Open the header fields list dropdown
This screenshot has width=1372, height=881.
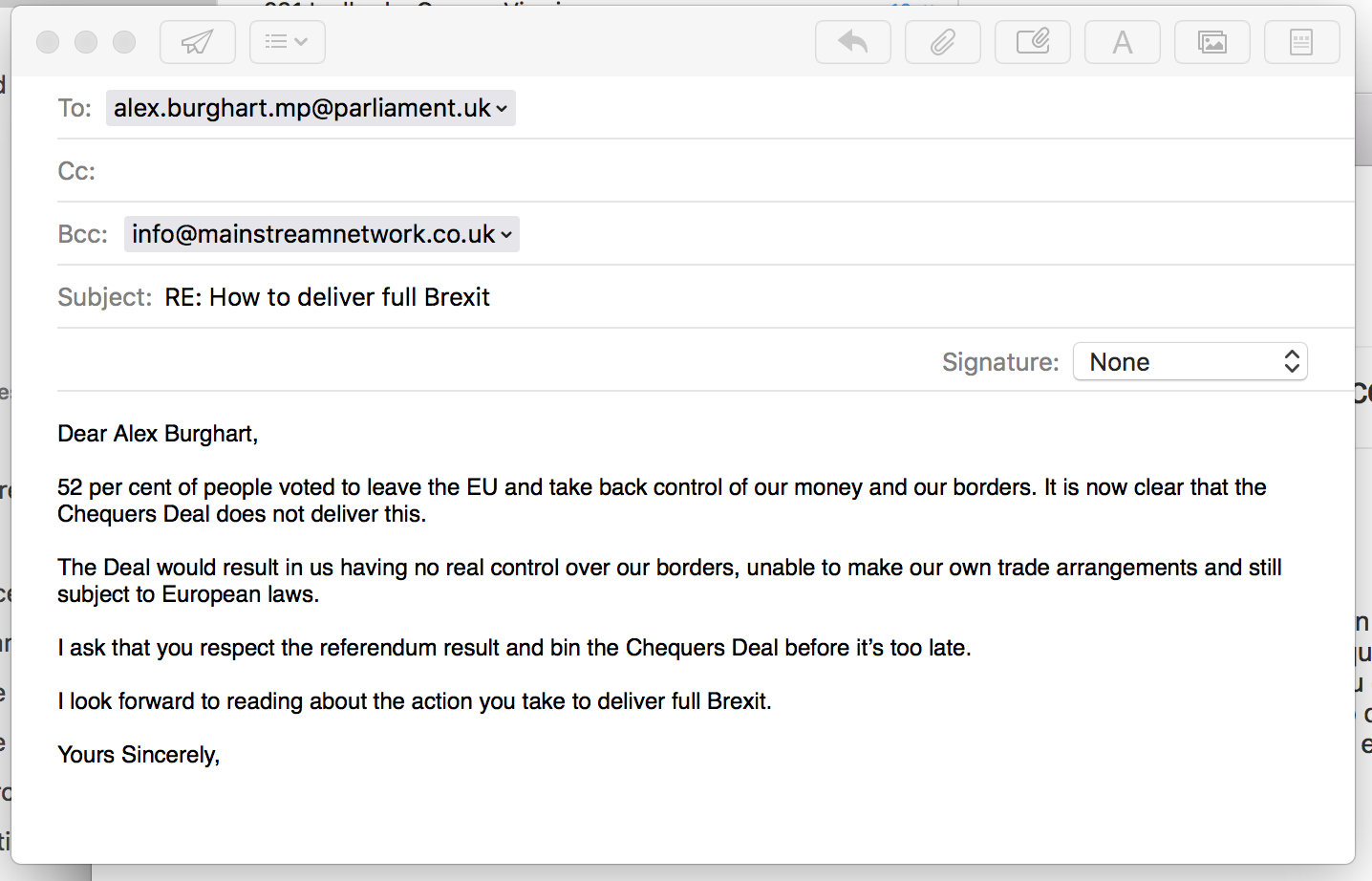[x=287, y=42]
